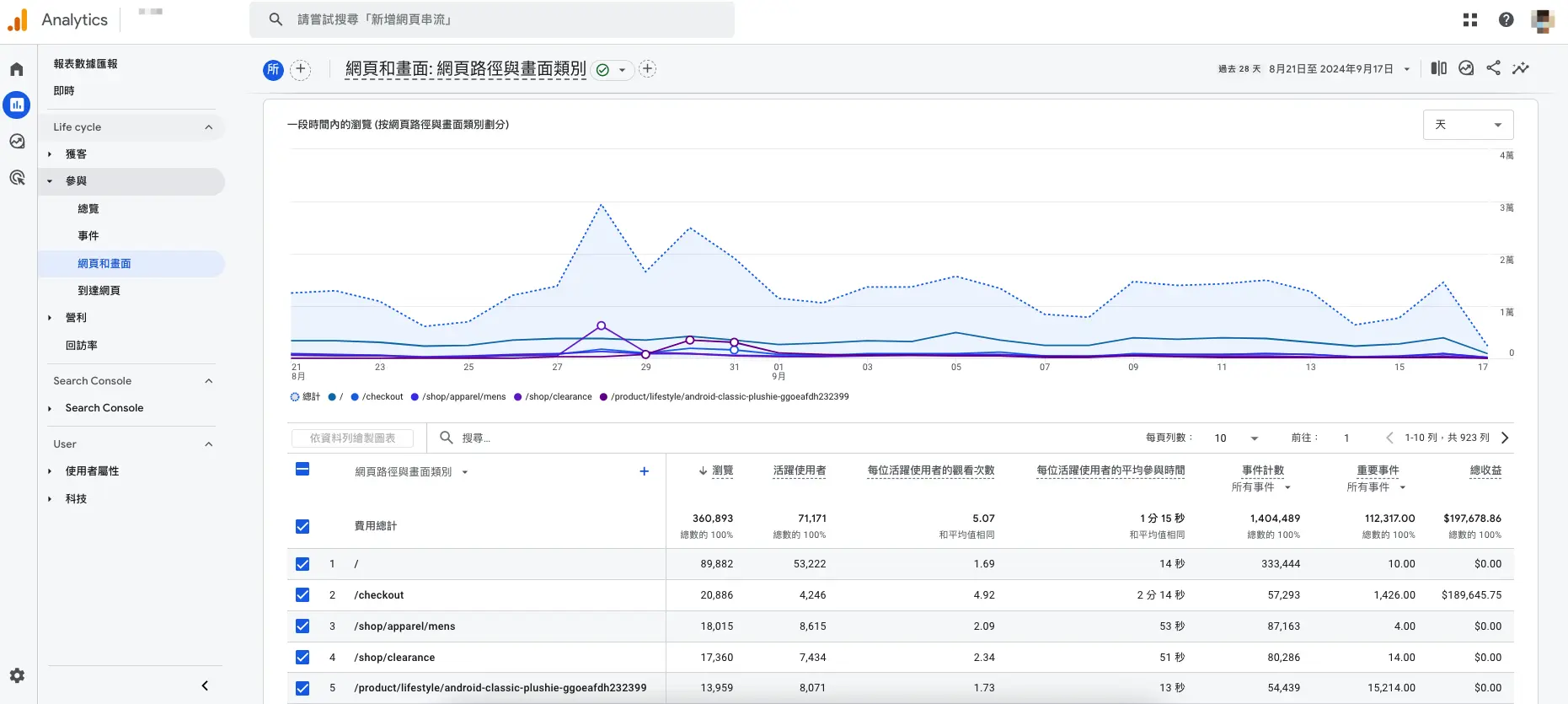This screenshot has width=1568, height=704.
Task: Open the 事件 report
Action: pos(88,236)
